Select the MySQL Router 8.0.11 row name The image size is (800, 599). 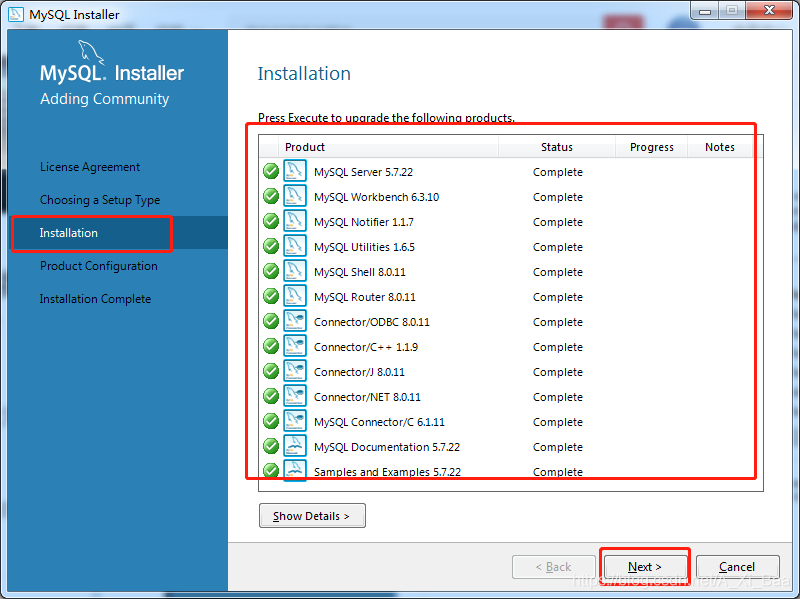tap(365, 297)
